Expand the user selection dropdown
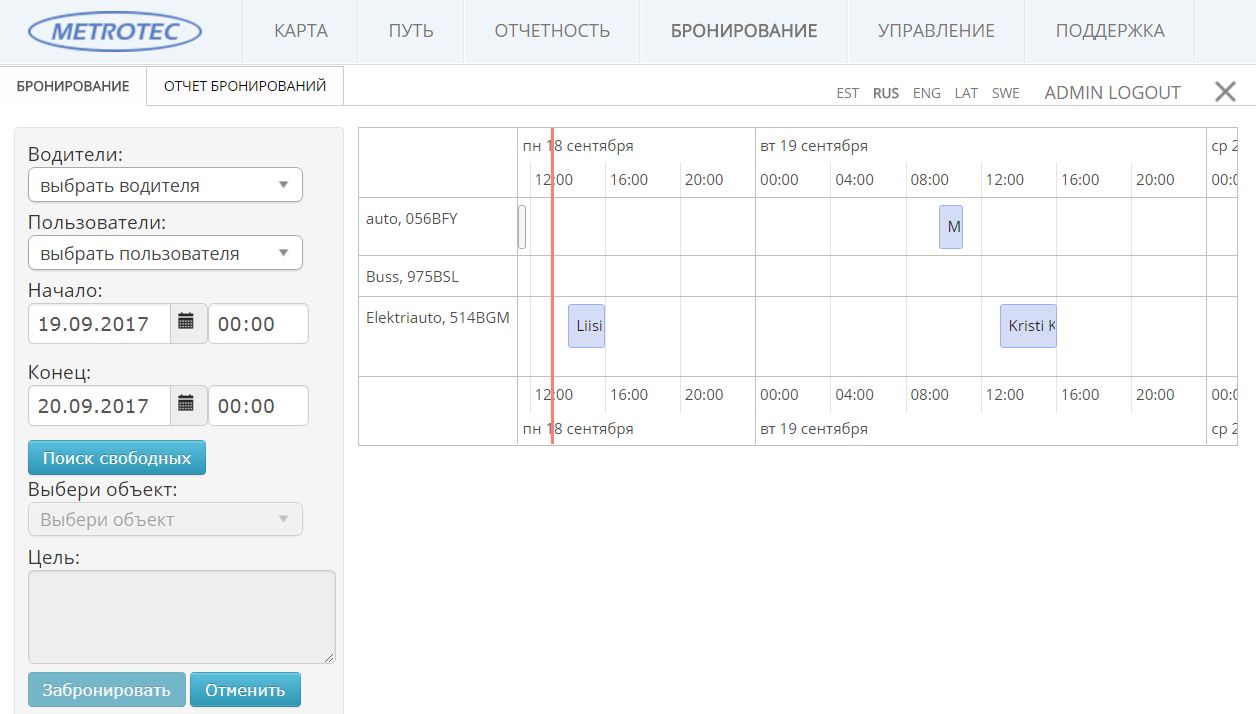Image resolution: width=1256 pixels, height=714 pixels. pos(165,253)
